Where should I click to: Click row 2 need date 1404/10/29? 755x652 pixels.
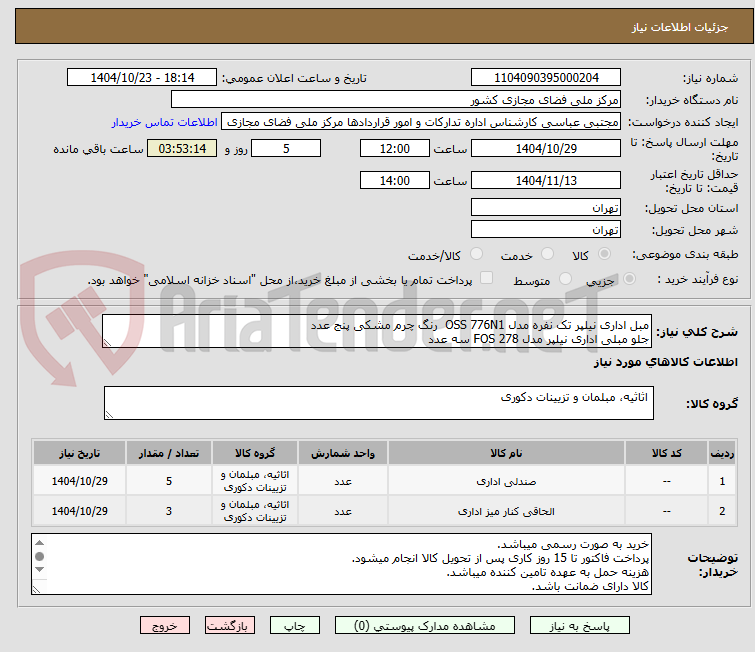tap(79, 511)
